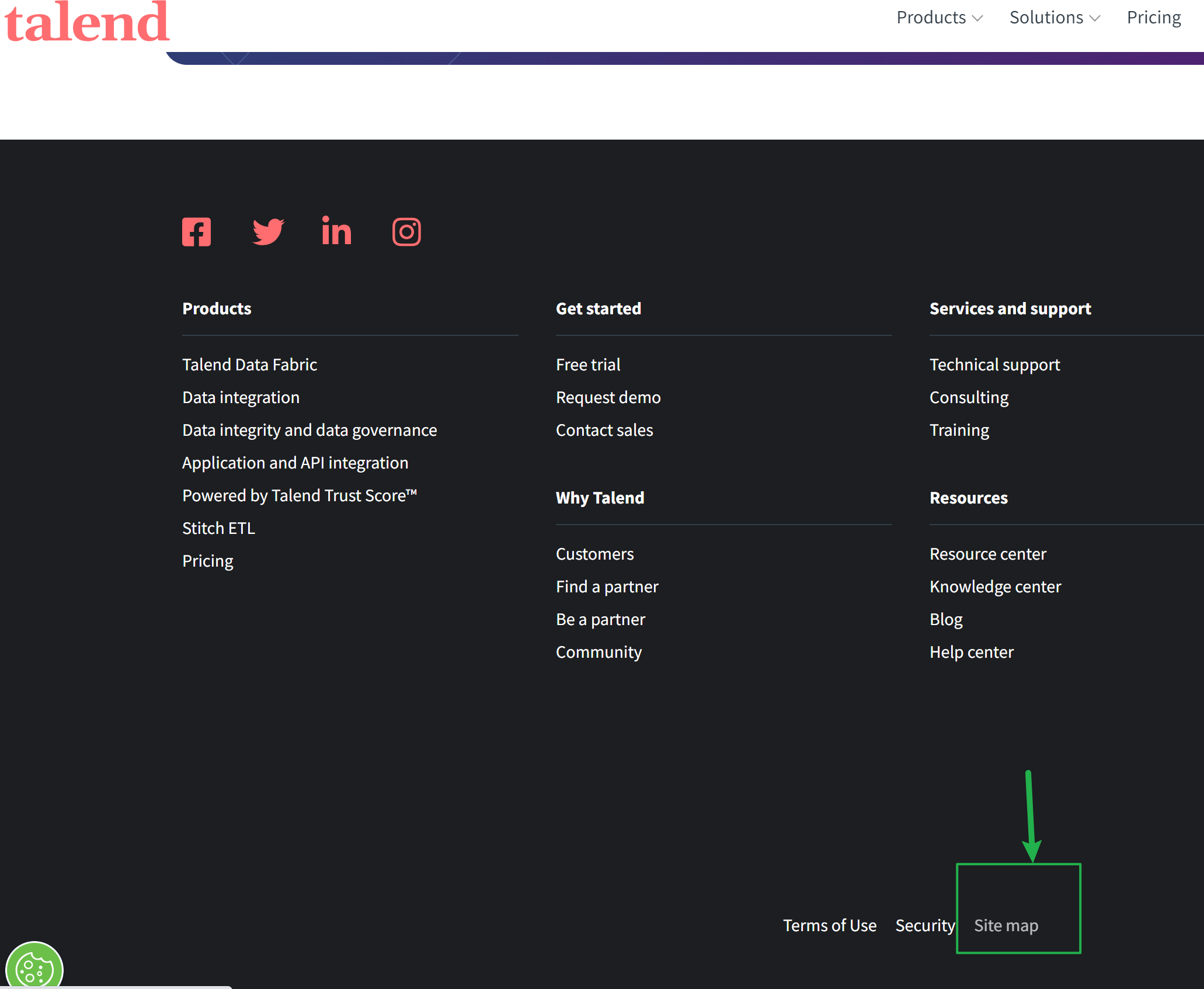Click the Instagram icon
Image resolution: width=1204 pixels, height=989 pixels.
point(406,232)
